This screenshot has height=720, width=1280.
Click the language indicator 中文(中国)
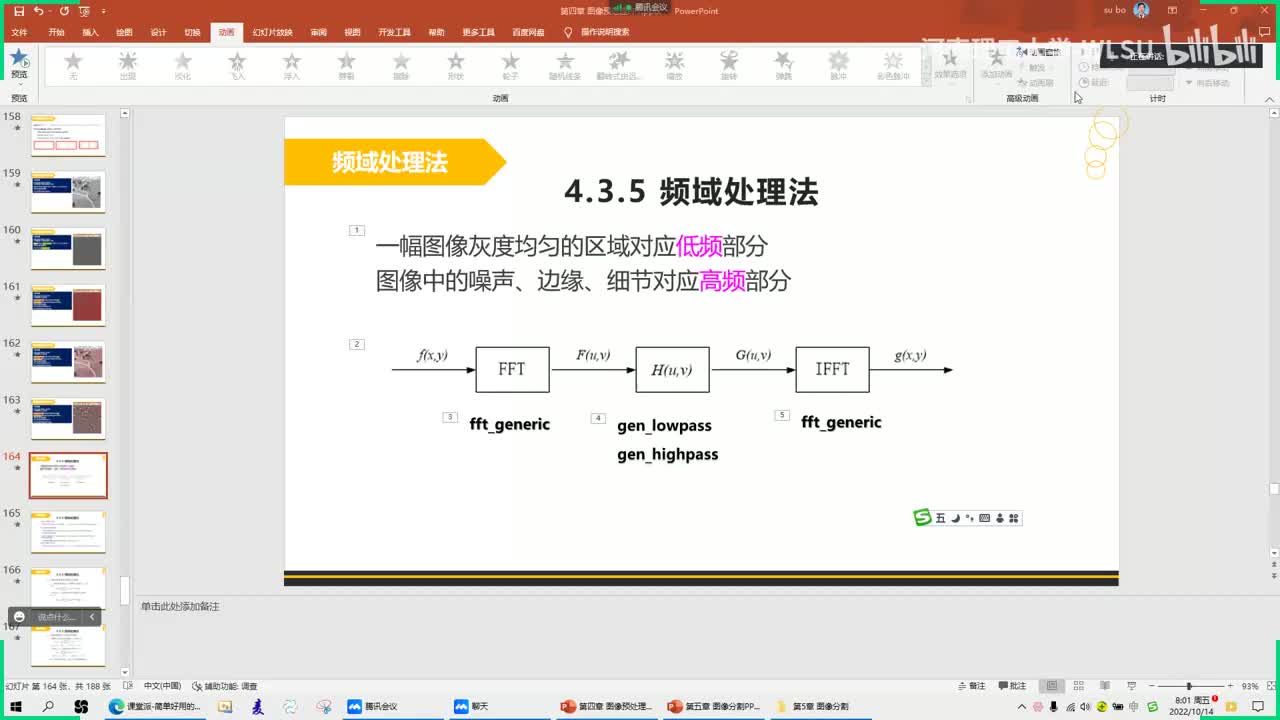coord(162,686)
